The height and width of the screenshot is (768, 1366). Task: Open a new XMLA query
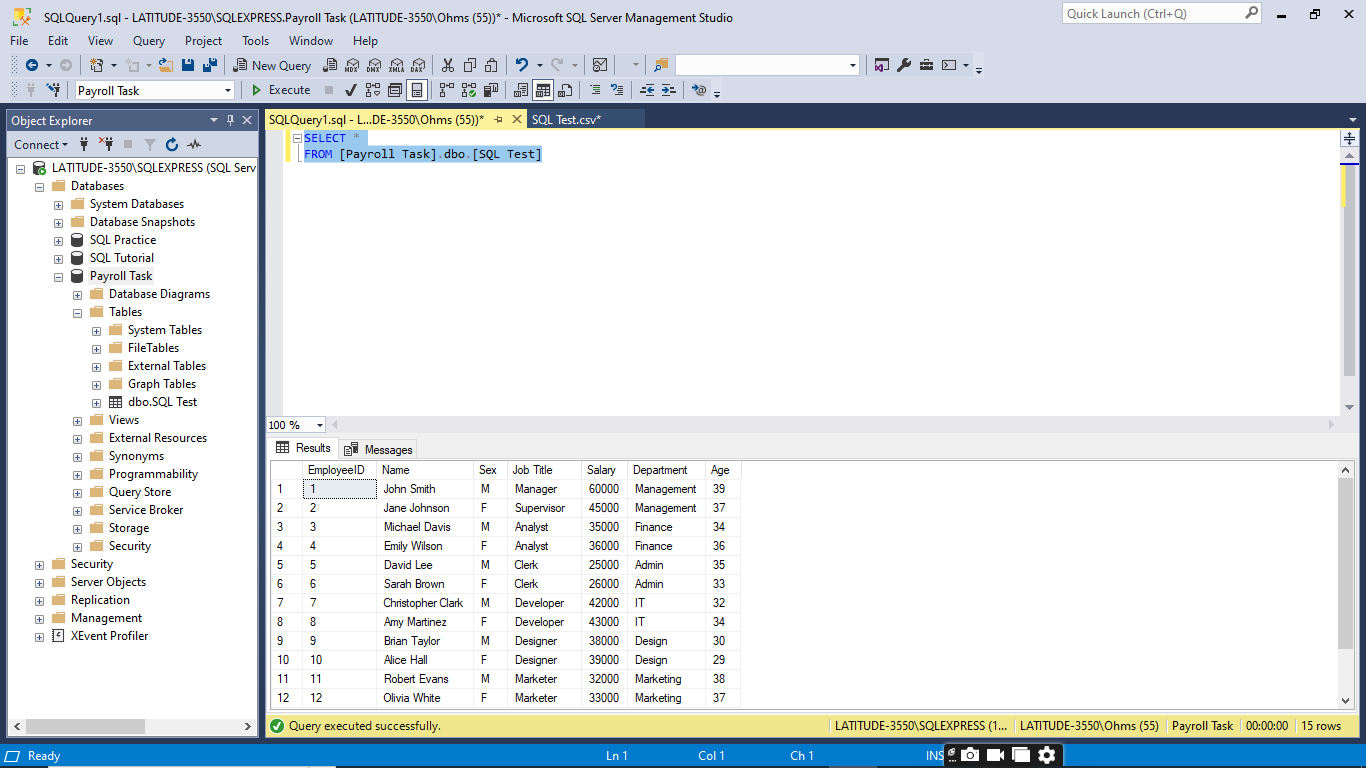click(x=396, y=65)
